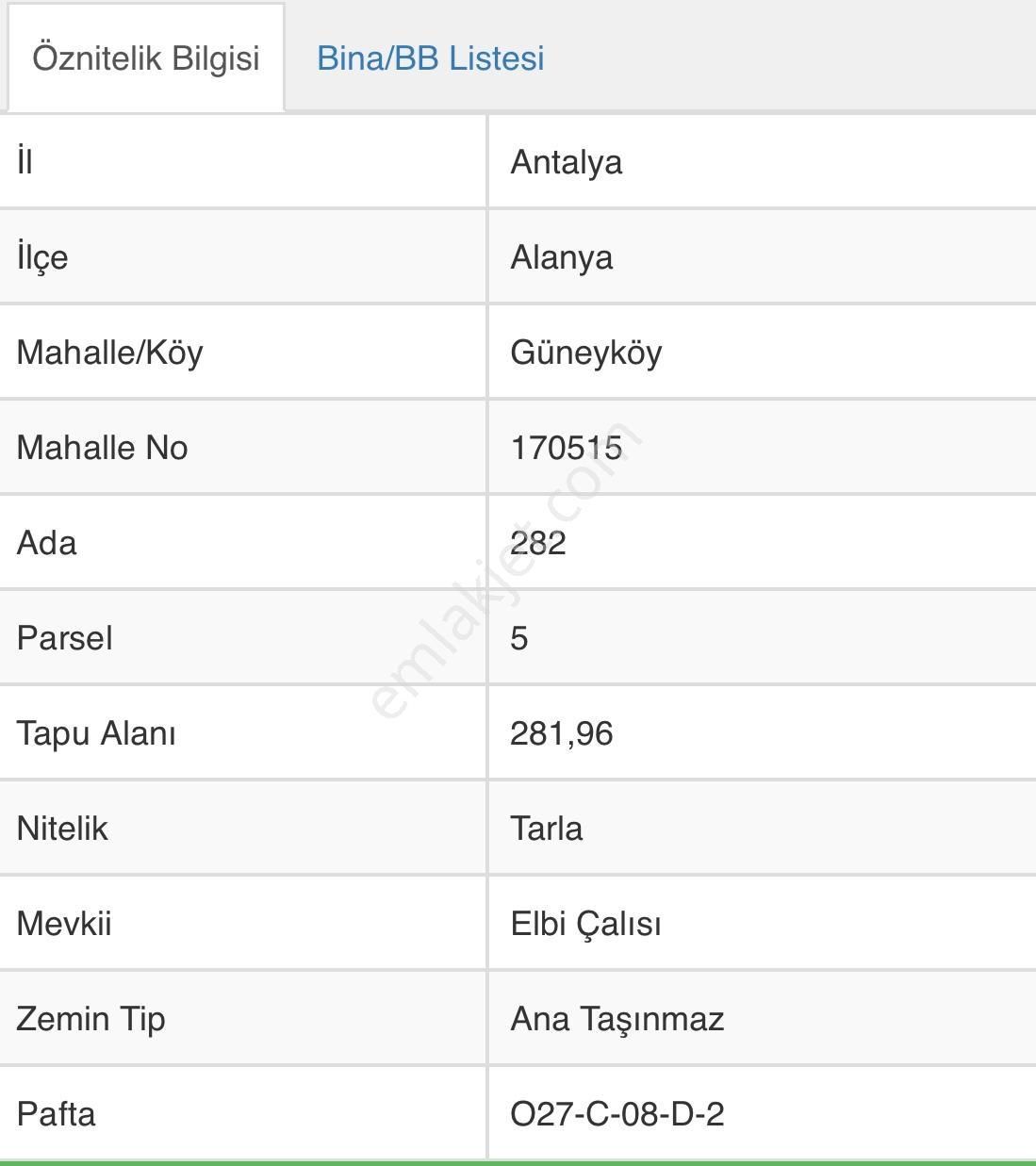1036x1166 pixels.
Task: Select the Alanya district value
Action: pyautogui.click(x=563, y=257)
